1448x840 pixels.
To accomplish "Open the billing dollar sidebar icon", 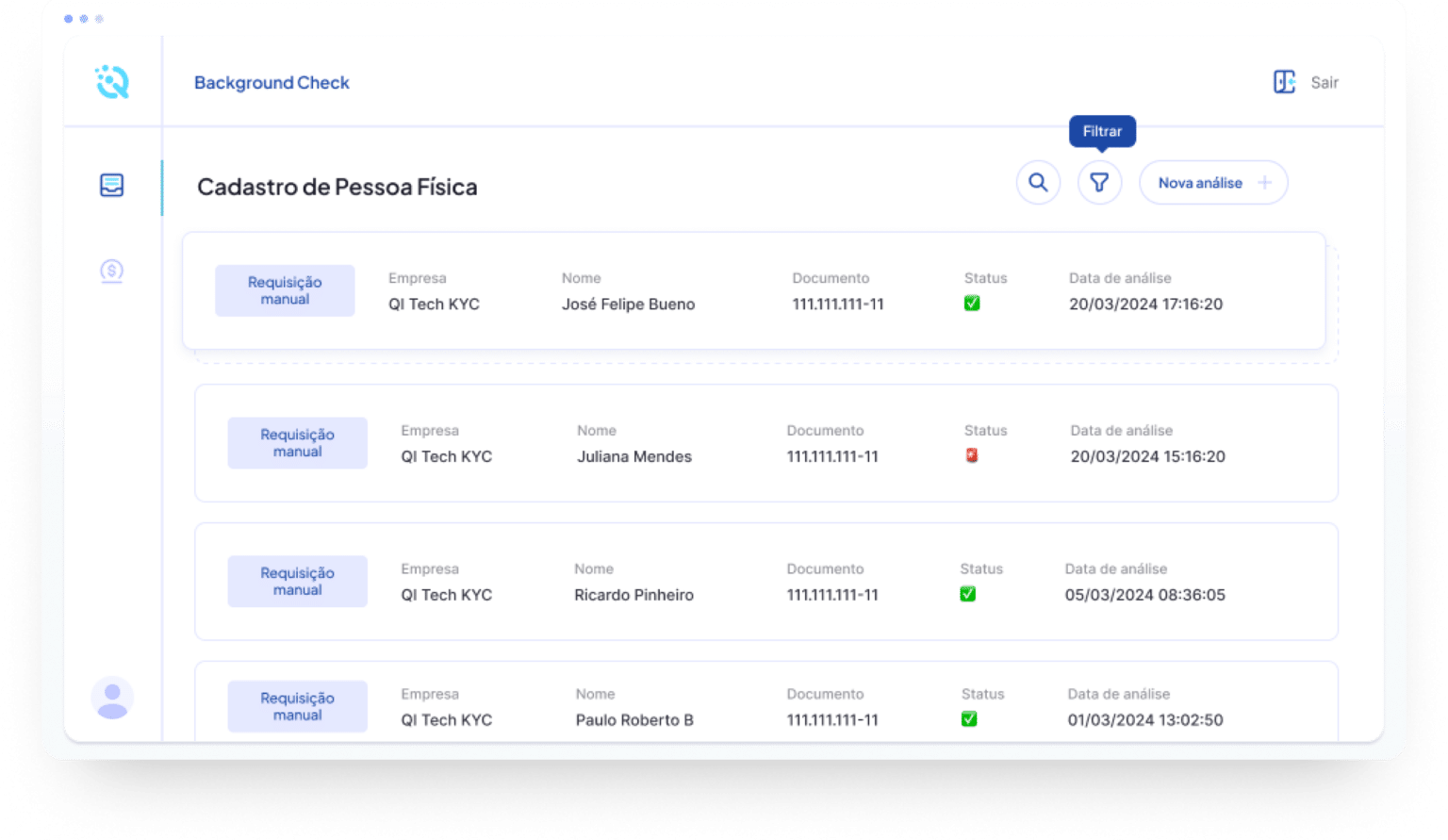I will (x=112, y=272).
